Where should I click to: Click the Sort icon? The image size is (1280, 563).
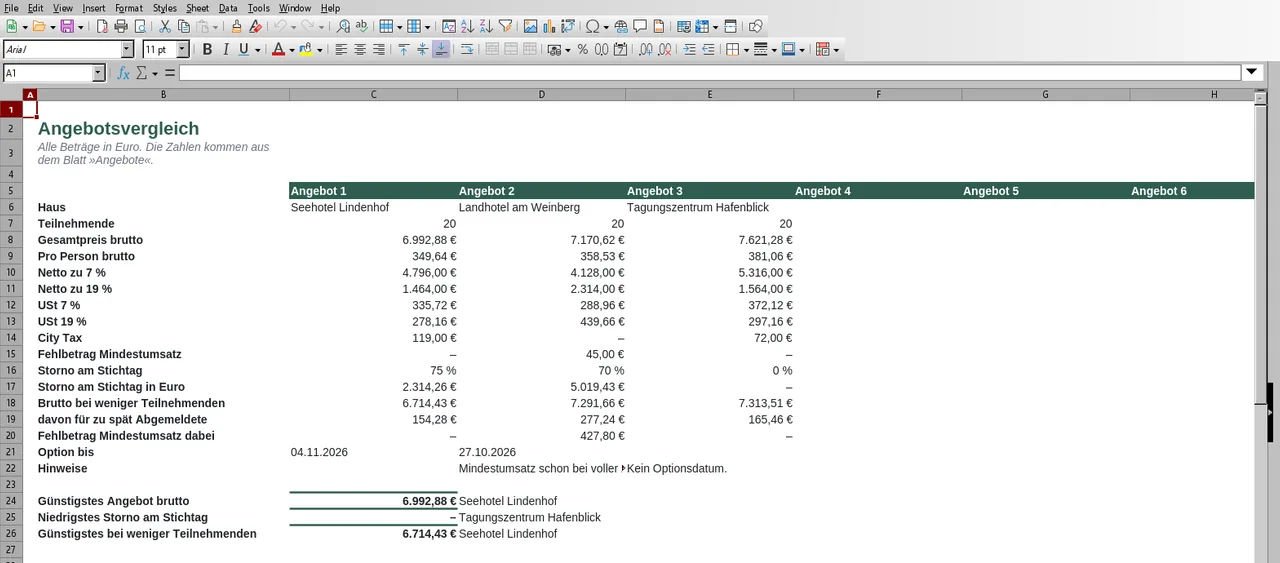[x=449, y=26]
